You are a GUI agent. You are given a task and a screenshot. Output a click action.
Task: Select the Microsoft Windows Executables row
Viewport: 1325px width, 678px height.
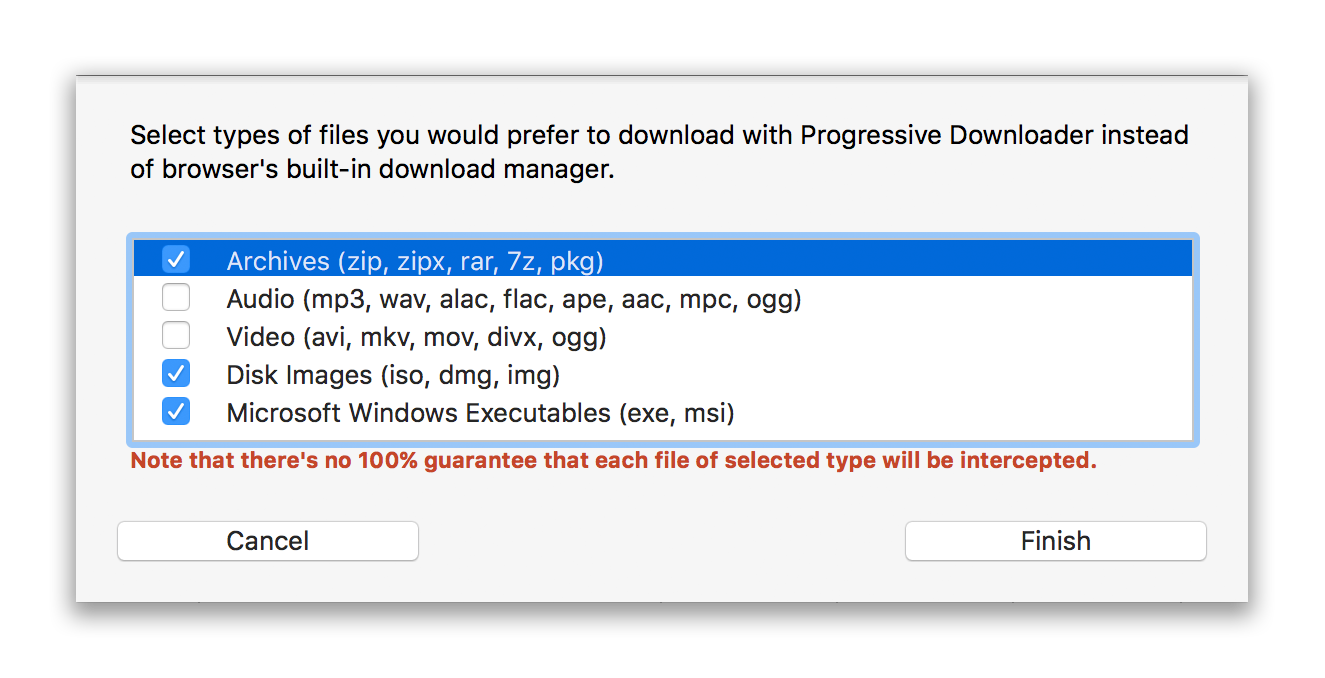coord(481,411)
